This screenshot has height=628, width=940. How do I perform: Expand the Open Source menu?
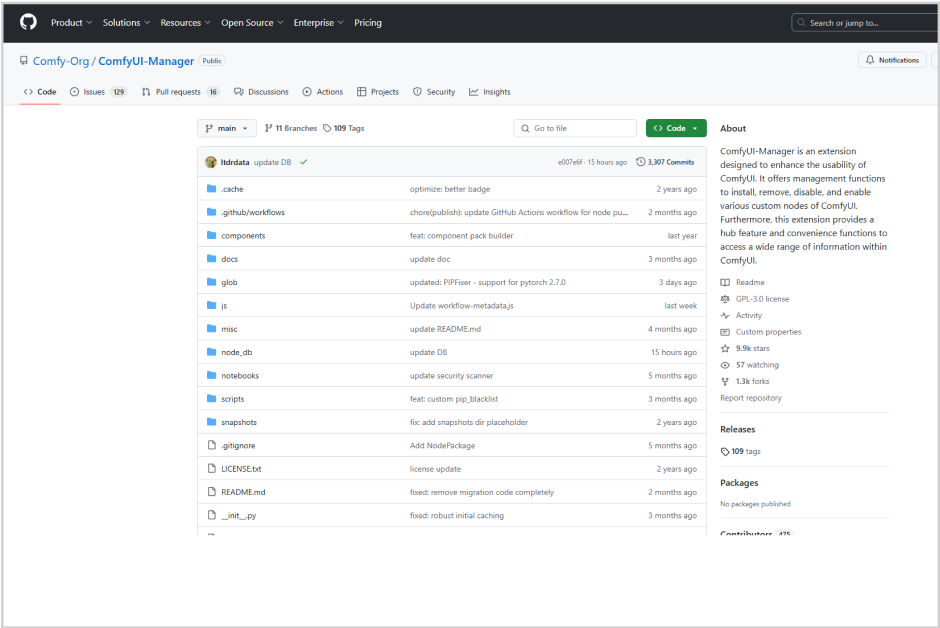click(252, 23)
